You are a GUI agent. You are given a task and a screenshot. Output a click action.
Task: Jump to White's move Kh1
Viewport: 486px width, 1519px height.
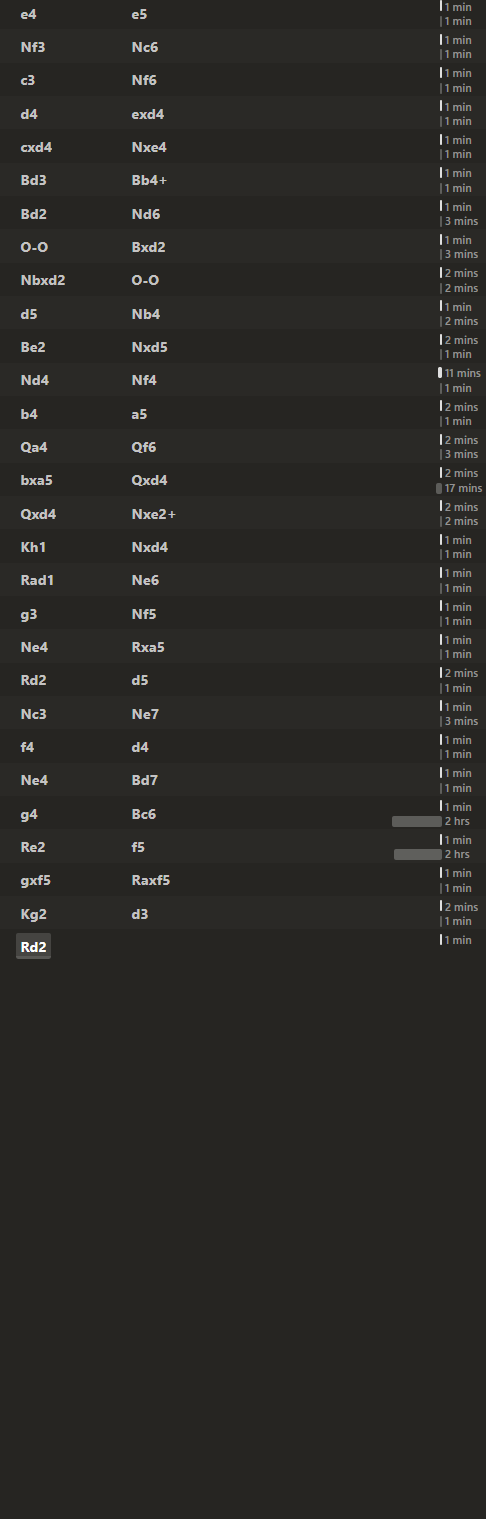[33, 547]
